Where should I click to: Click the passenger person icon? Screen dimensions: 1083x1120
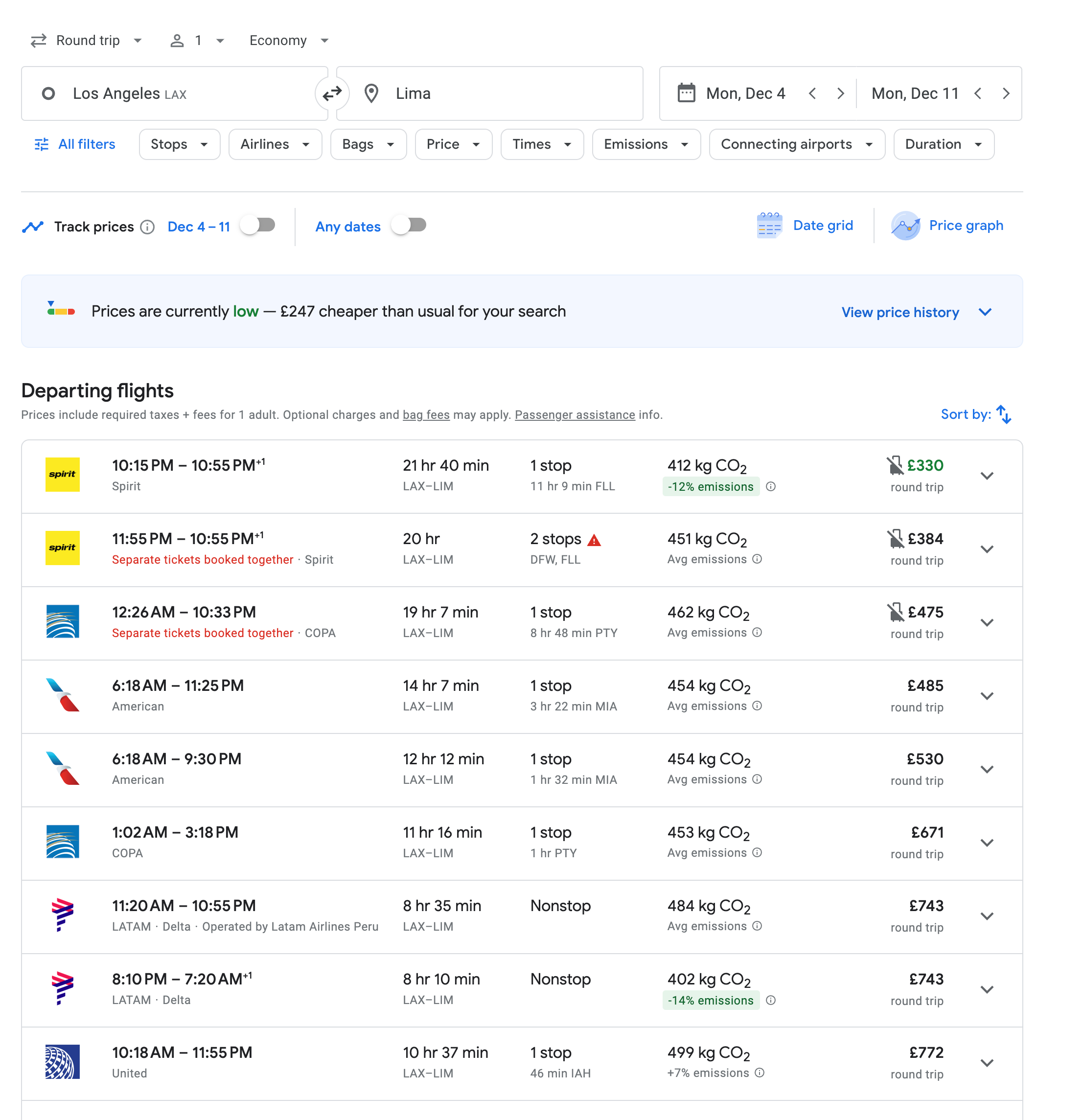click(177, 41)
